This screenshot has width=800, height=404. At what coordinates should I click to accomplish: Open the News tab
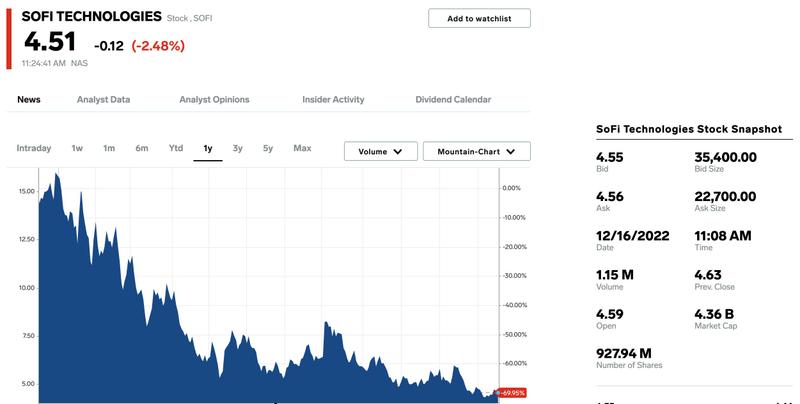[x=29, y=99]
